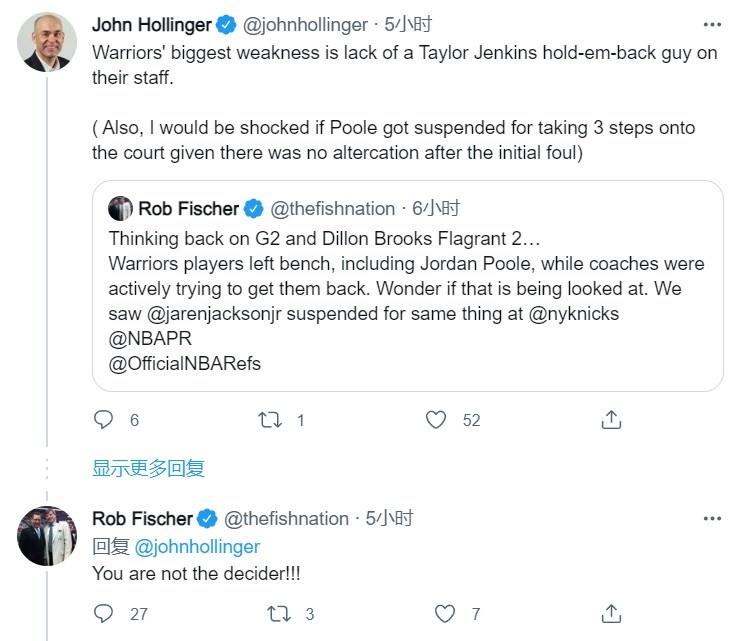Viewport: 739px width, 641px height.
Task: Share Rob Fischer's reply tweet
Action: [611, 614]
